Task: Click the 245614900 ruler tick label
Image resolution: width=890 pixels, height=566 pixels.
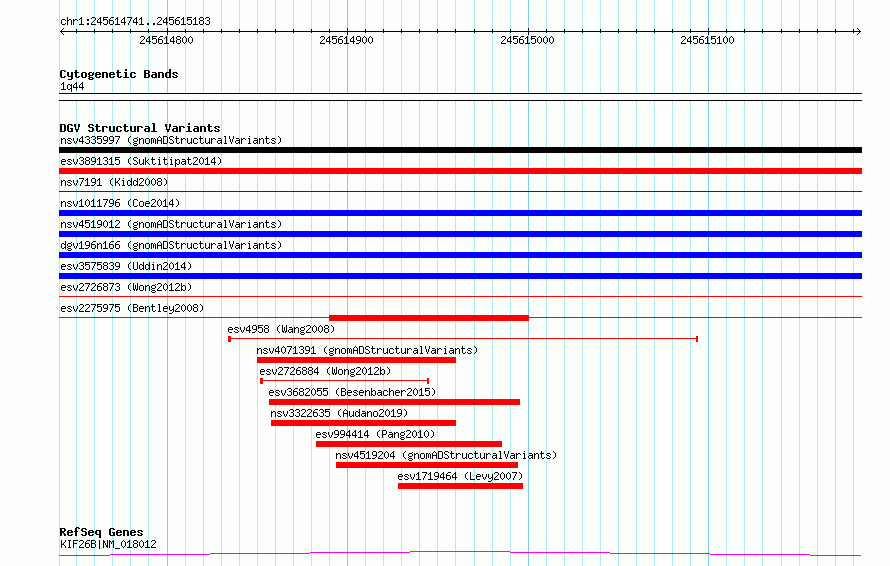Action: [x=346, y=40]
